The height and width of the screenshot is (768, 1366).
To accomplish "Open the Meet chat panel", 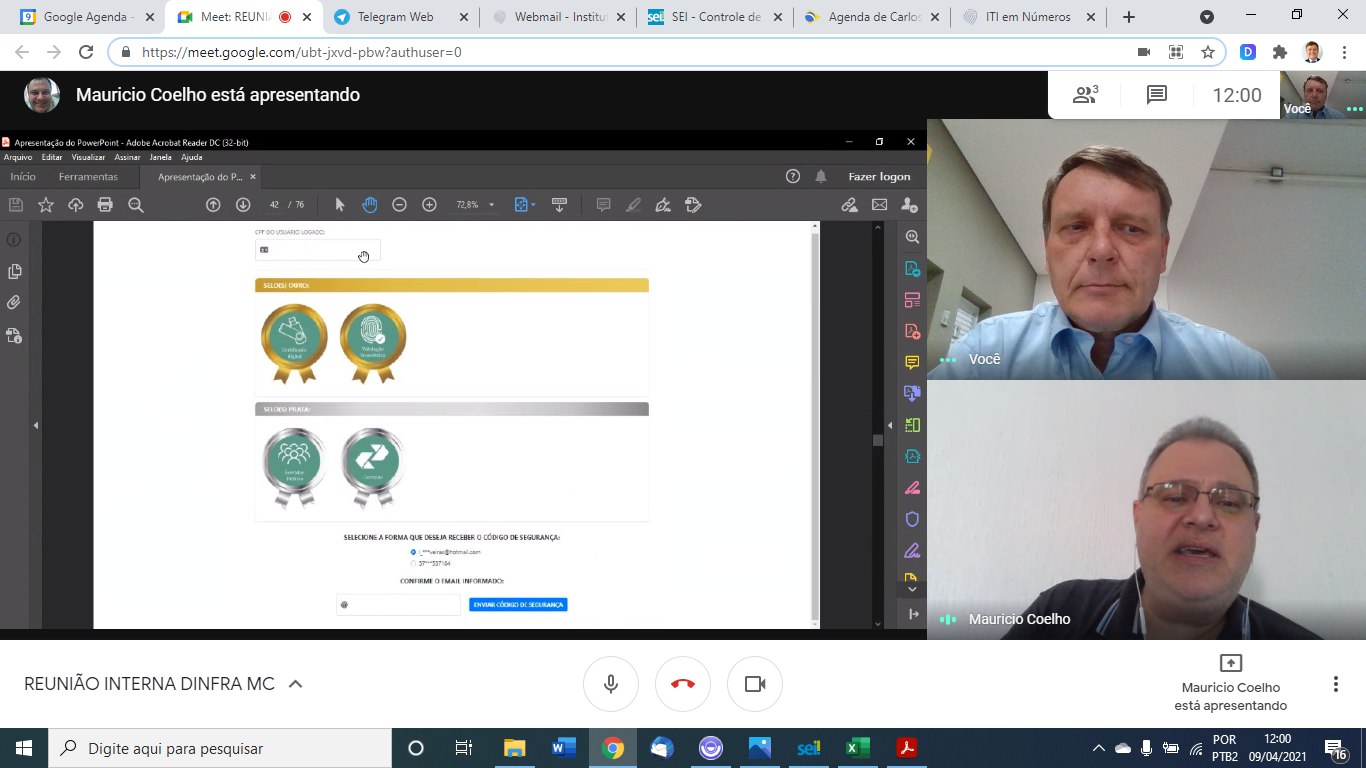I will (1157, 95).
